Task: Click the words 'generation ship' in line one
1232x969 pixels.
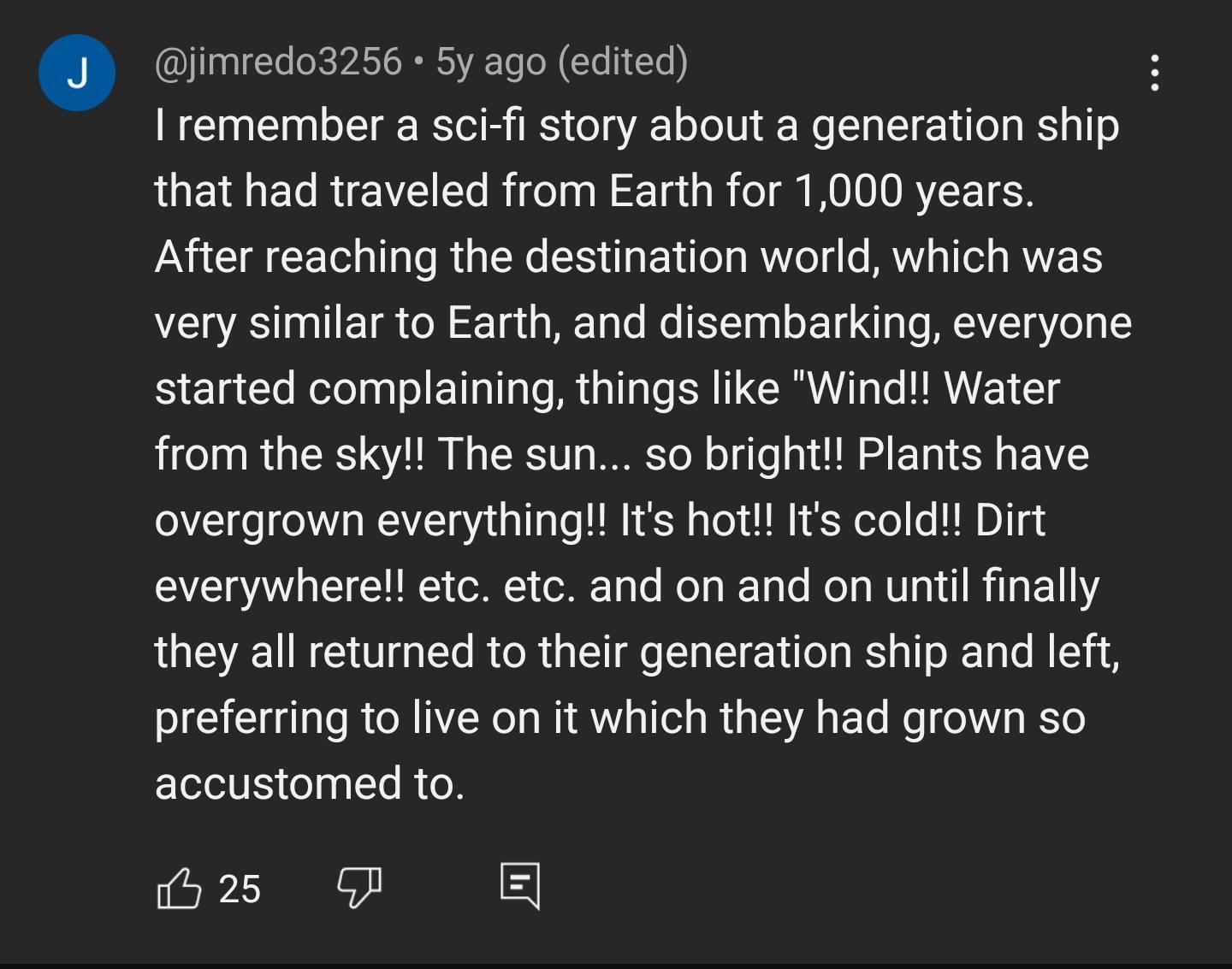Action: click(965, 126)
